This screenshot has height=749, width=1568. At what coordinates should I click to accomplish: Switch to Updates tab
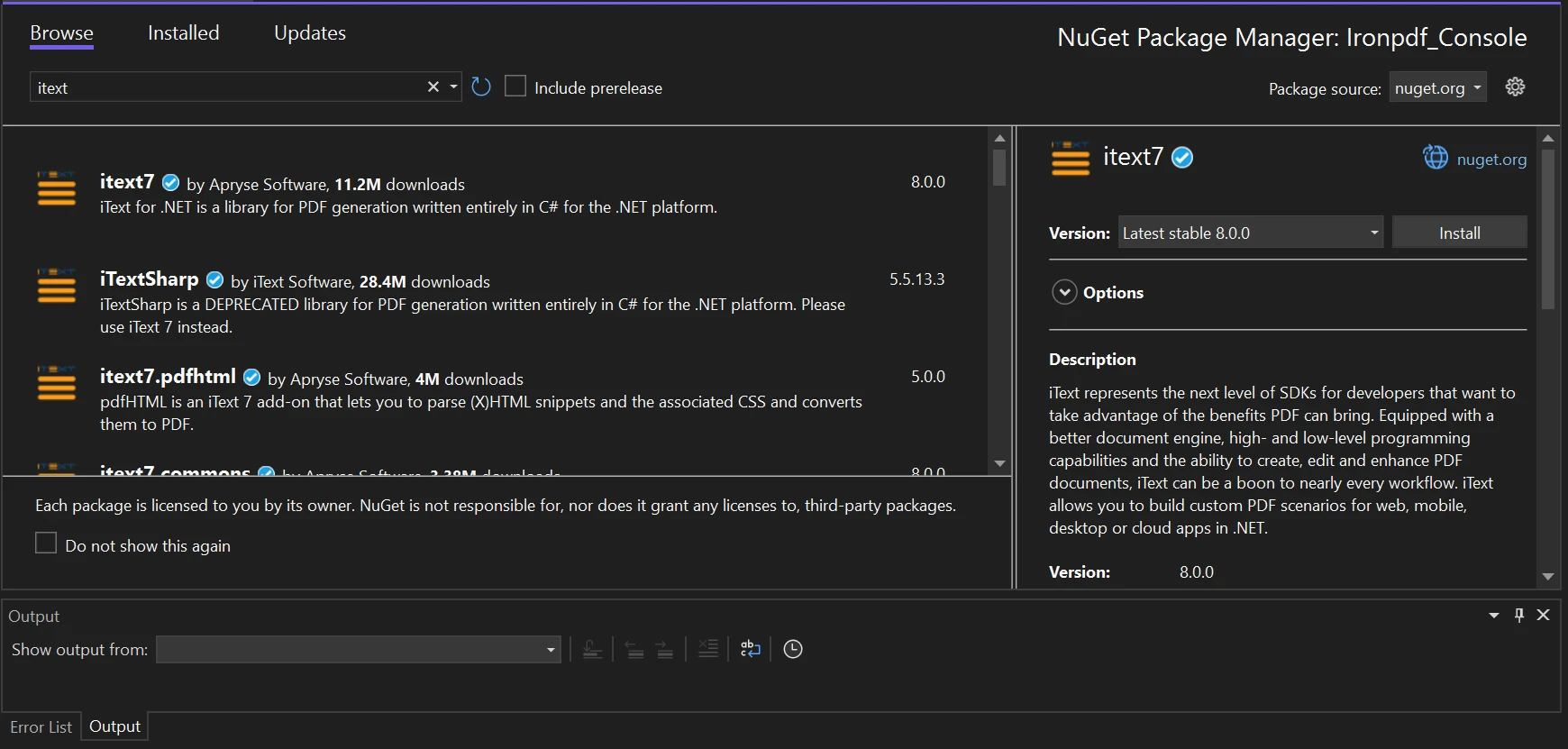309,33
